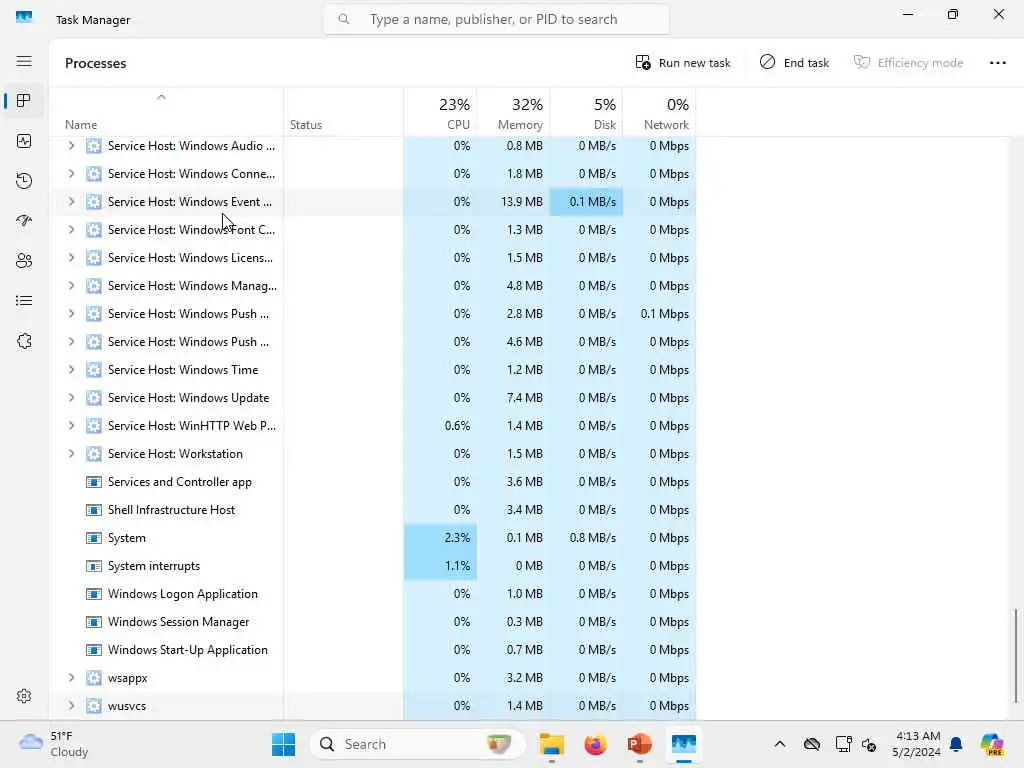Show hidden system tray icons
Viewport: 1024px width, 768px height.
tap(780, 744)
